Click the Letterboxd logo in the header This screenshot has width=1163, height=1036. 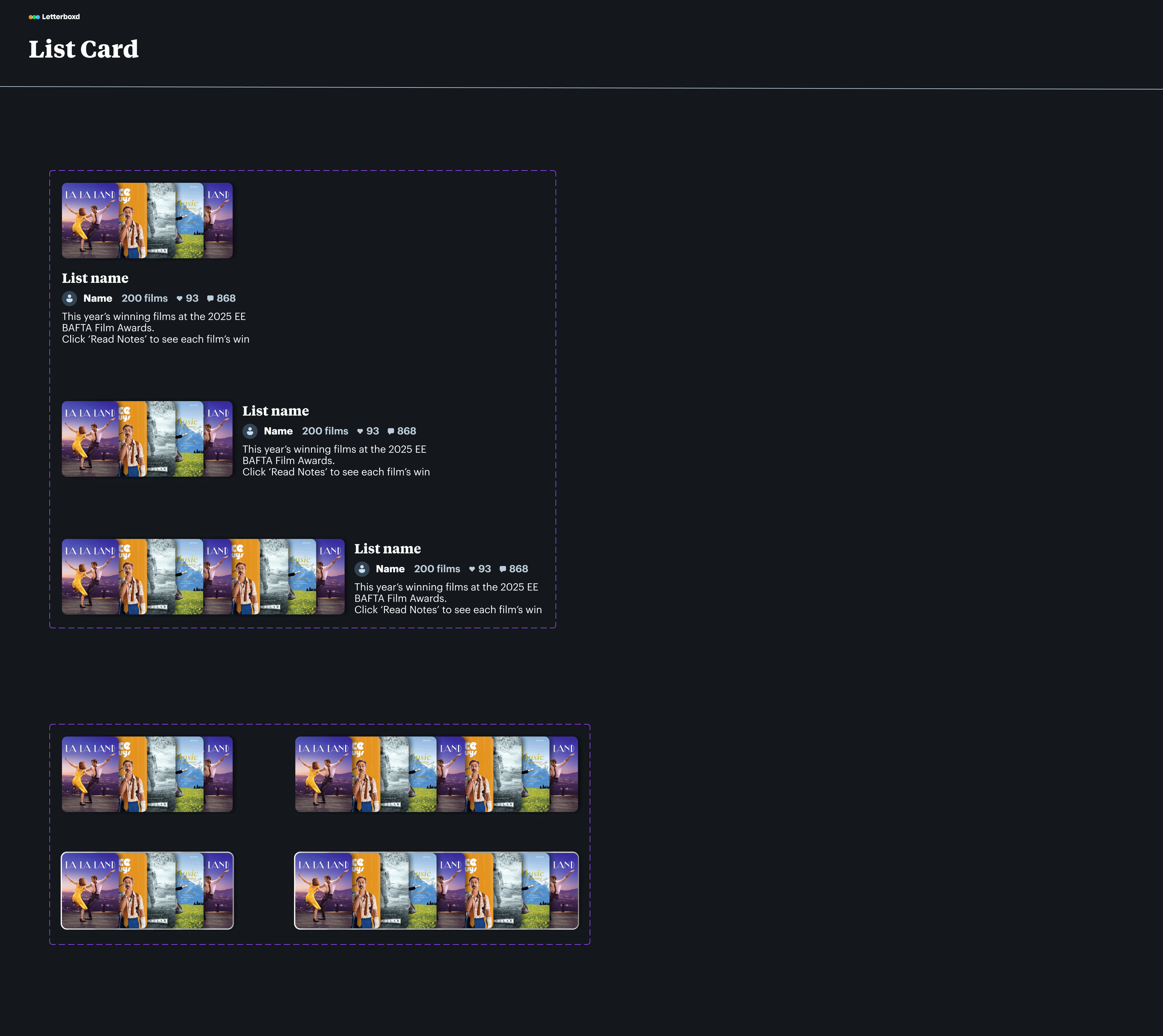click(54, 16)
